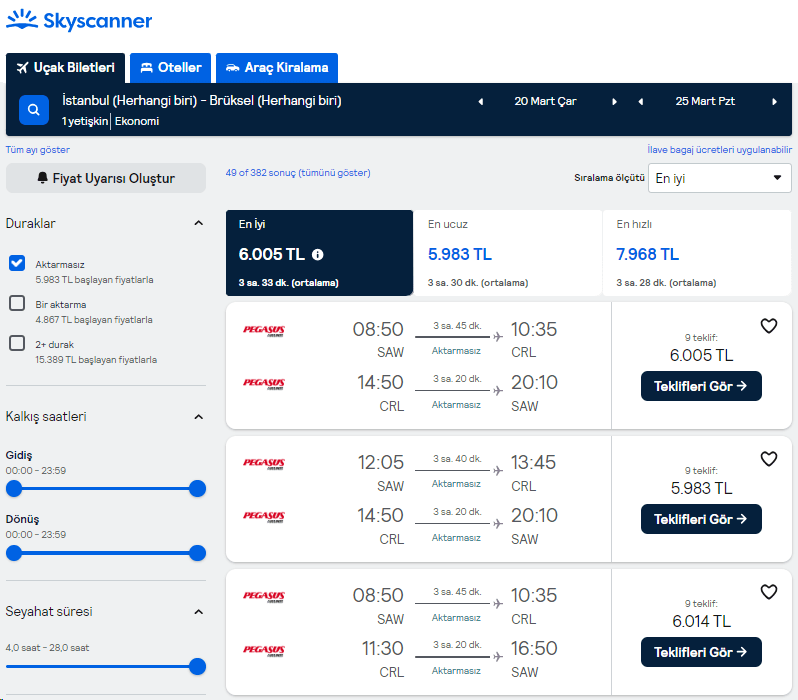Screen dimensions: 798x700
Task: Collapse the Duraklar filter section
Action: coord(198,224)
